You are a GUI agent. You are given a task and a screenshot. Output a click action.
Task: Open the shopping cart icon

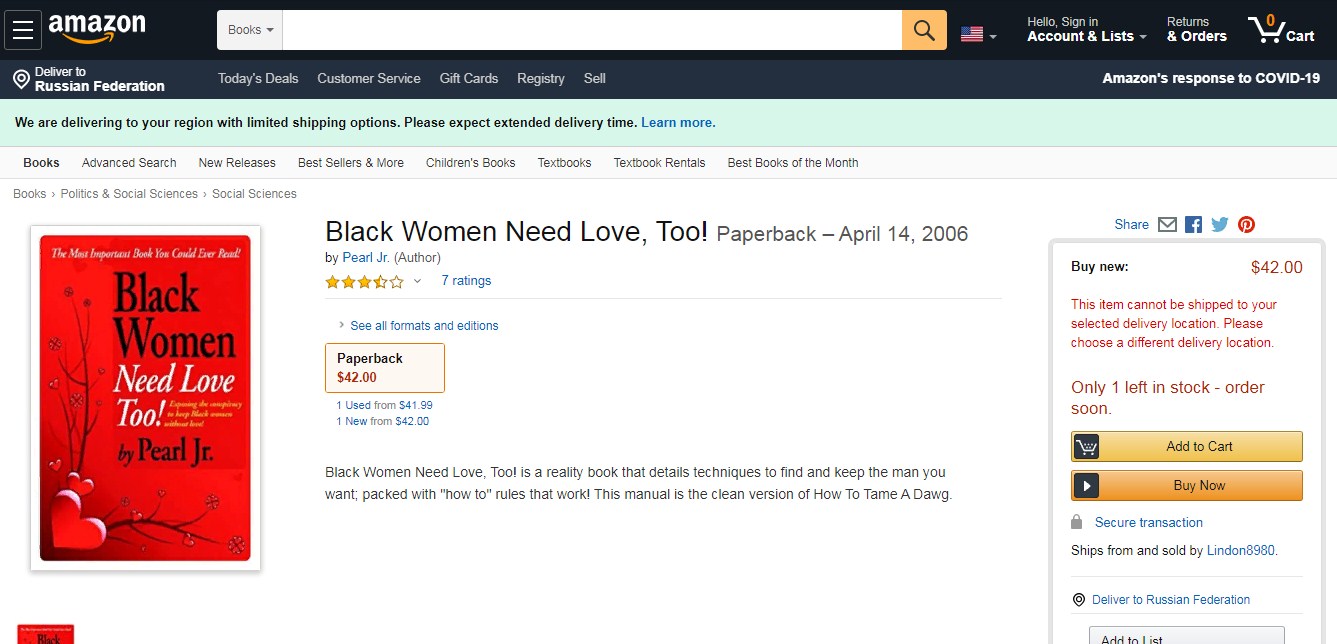[x=1281, y=30]
